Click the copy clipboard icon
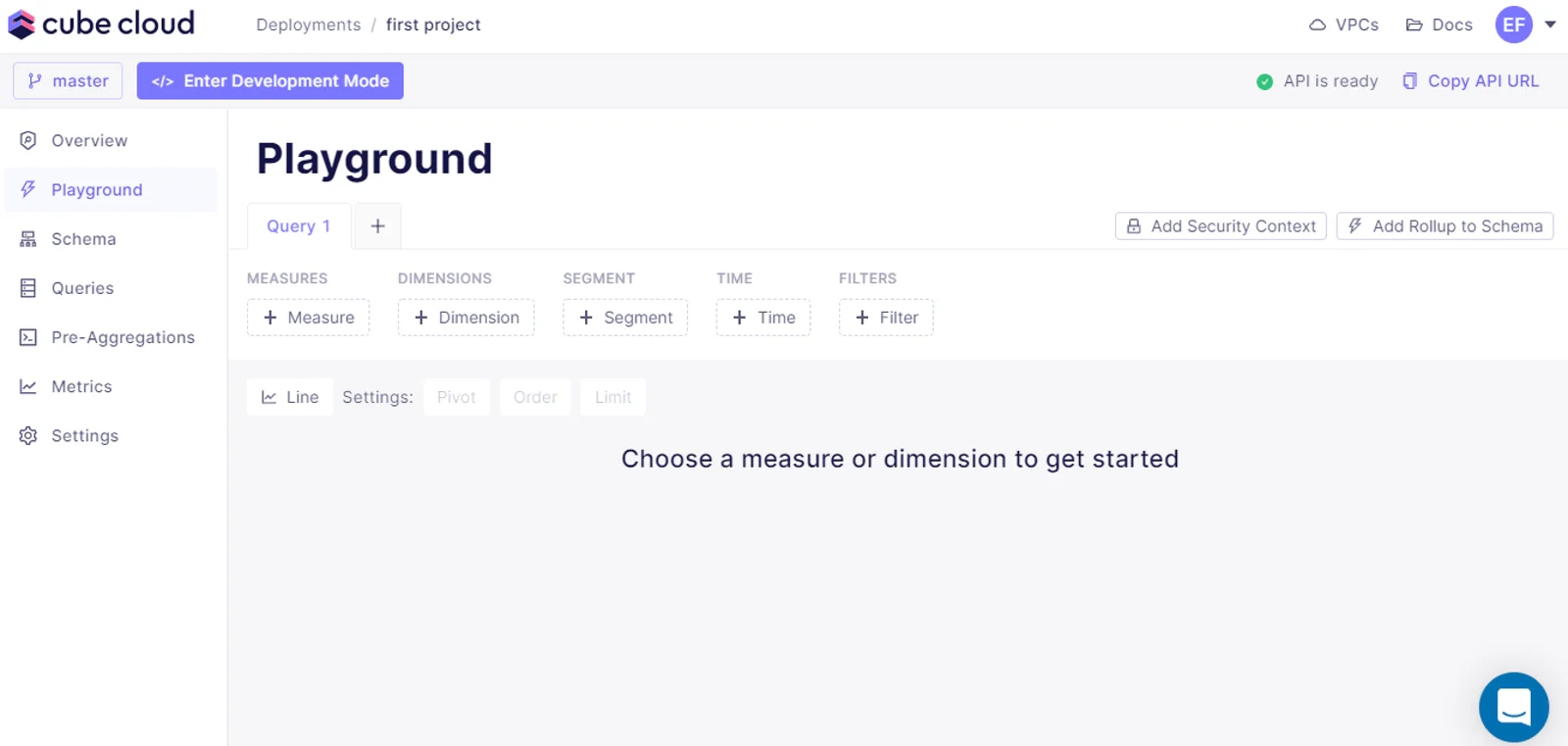 [x=1410, y=81]
